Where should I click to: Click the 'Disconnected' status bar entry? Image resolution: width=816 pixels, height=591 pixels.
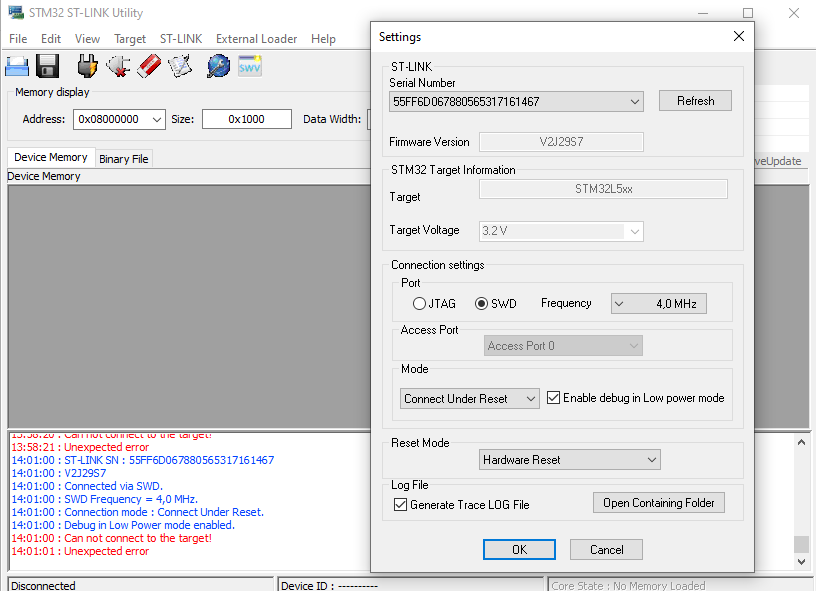(x=141, y=585)
